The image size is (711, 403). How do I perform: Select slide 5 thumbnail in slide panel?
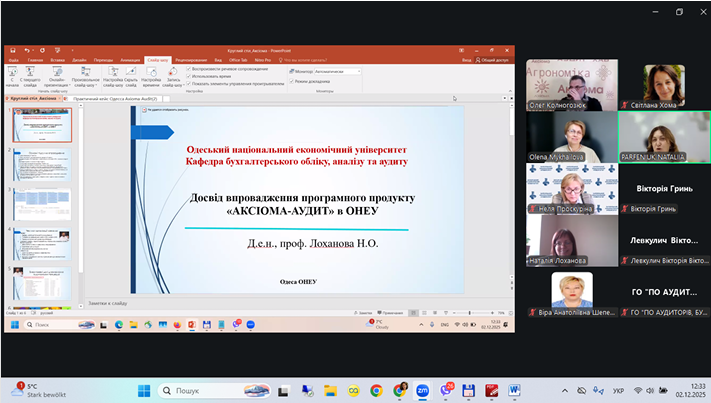point(42,283)
